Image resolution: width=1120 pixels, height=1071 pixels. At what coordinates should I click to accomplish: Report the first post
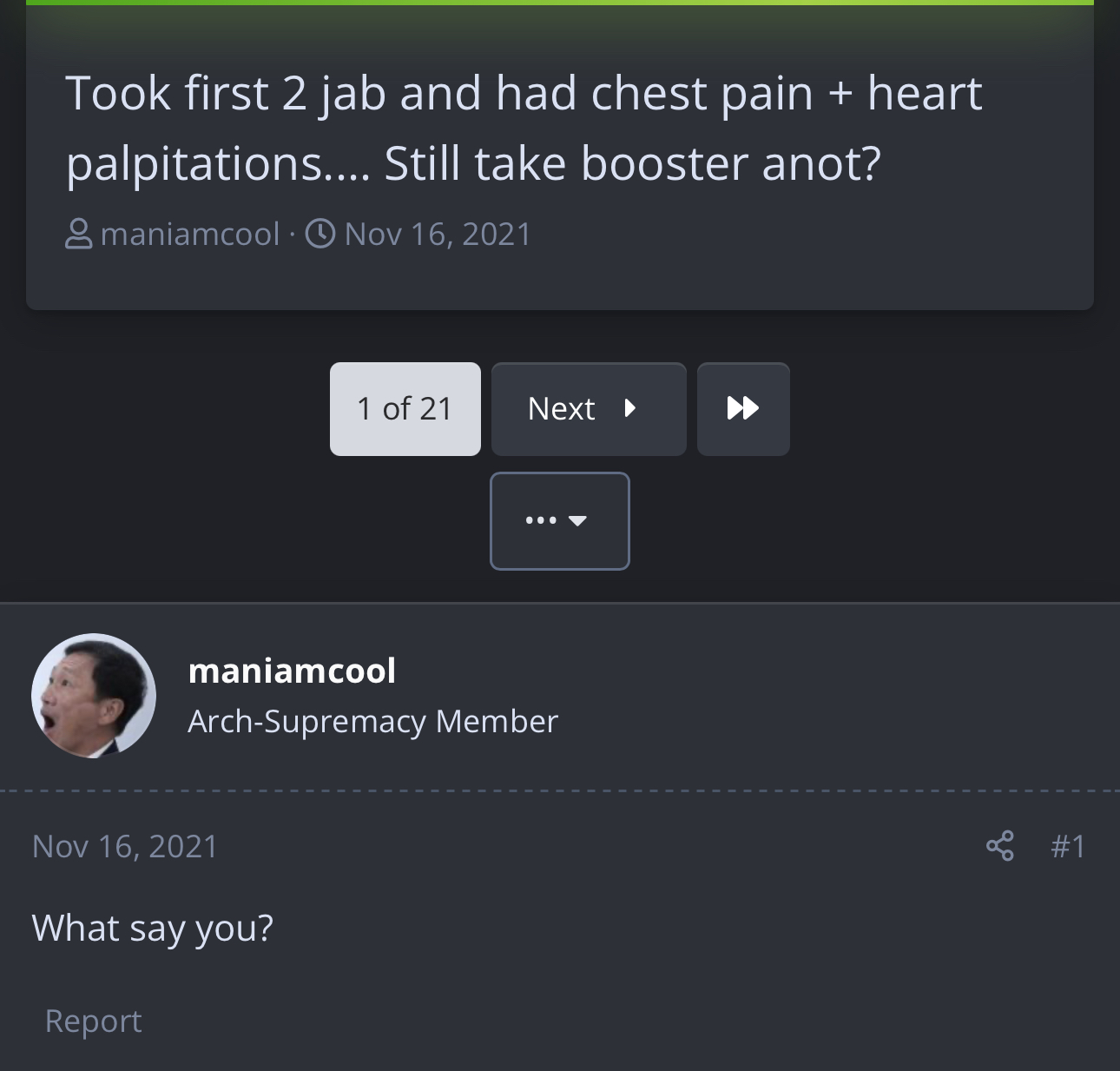click(x=93, y=1021)
